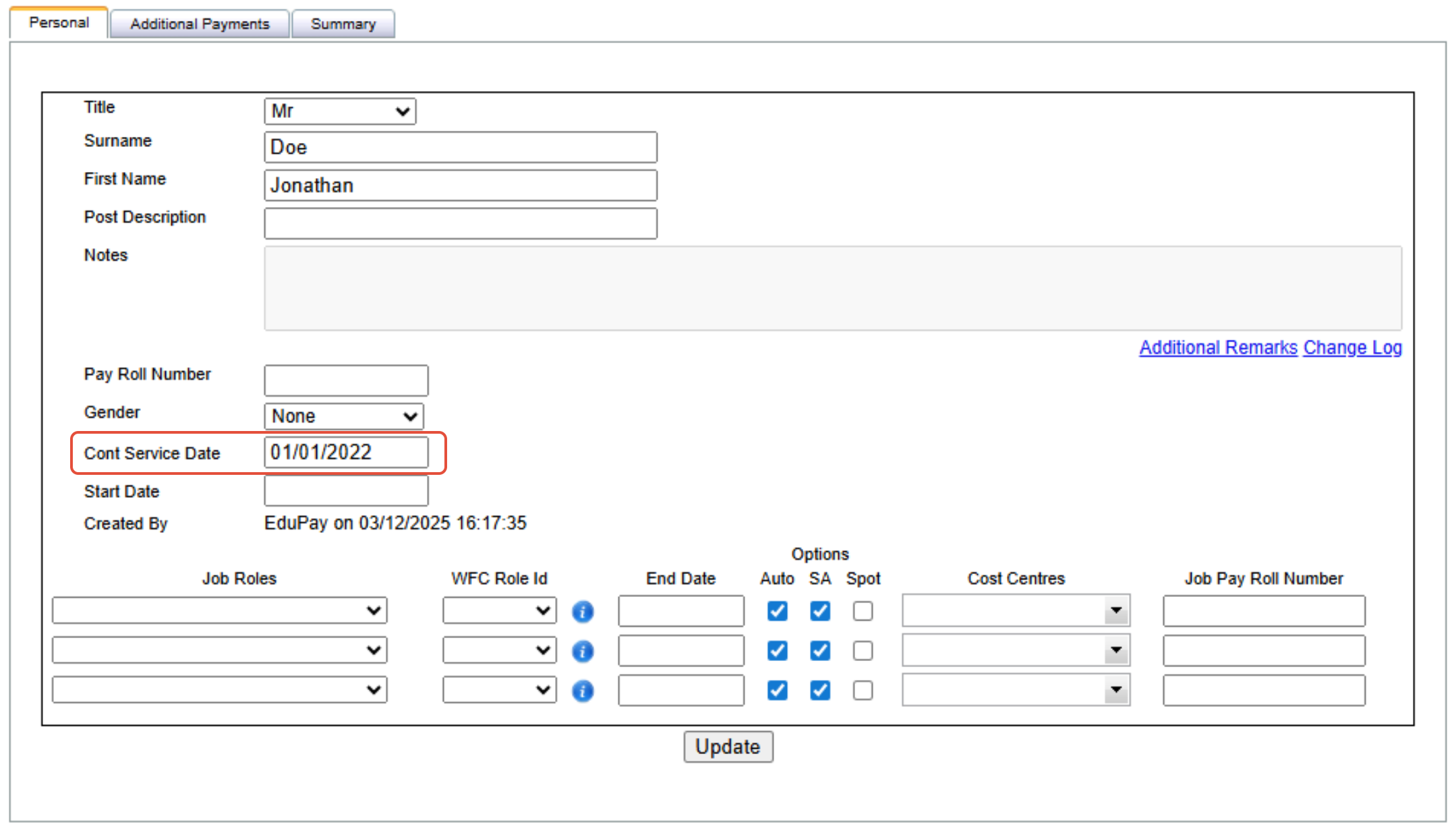Image resolution: width=1456 pixels, height=833 pixels.
Task: Click info icon in first job row
Action: pos(583,612)
